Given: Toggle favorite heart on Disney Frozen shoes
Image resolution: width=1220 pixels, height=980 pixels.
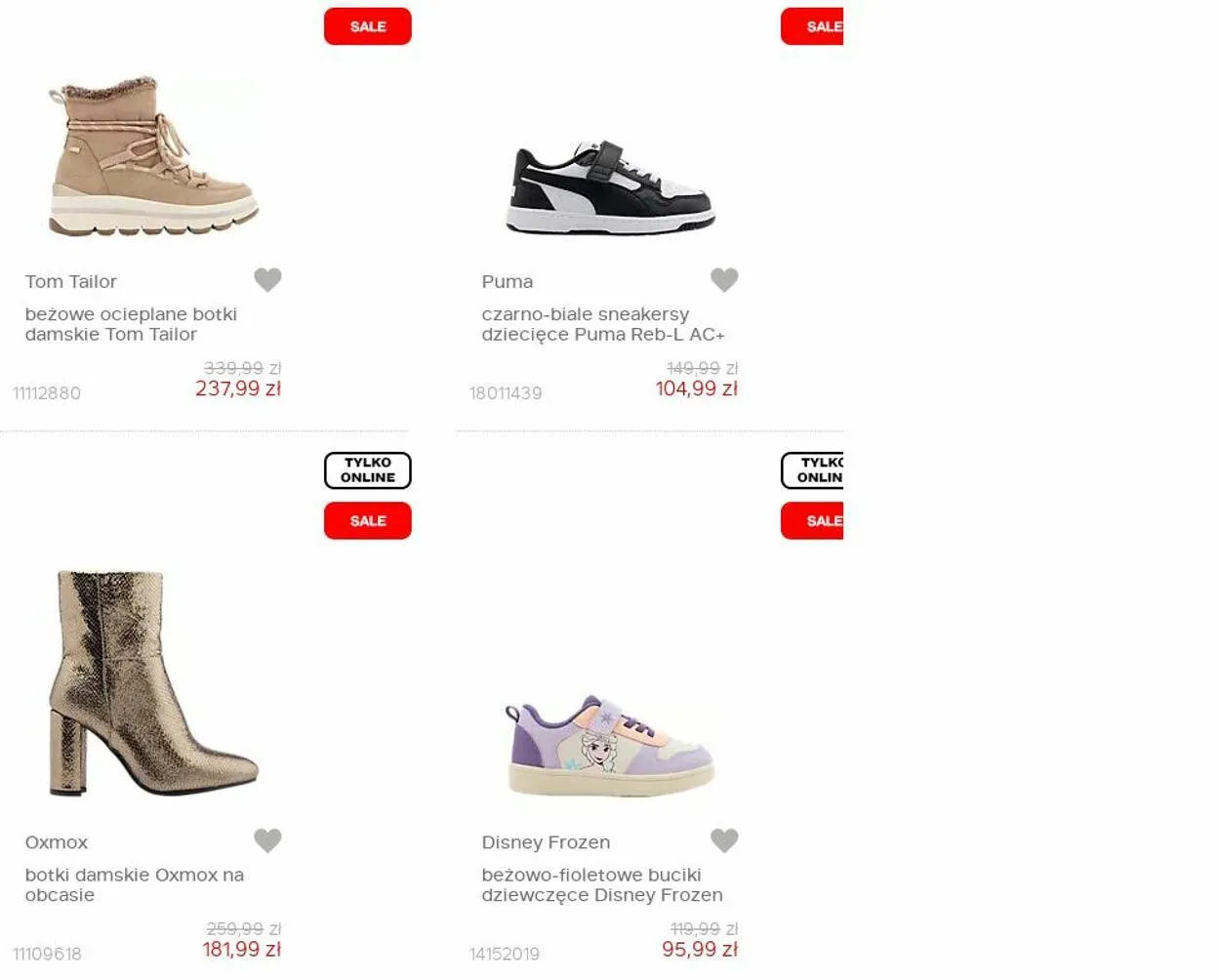Looking at the screenshot, I should click(x=724, y=840).
